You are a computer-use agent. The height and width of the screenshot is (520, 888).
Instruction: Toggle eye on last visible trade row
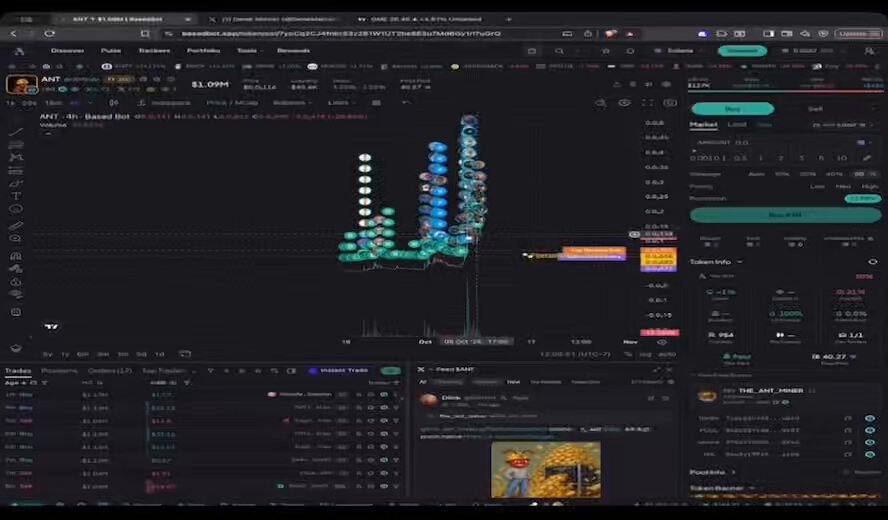tap(384, 486)
